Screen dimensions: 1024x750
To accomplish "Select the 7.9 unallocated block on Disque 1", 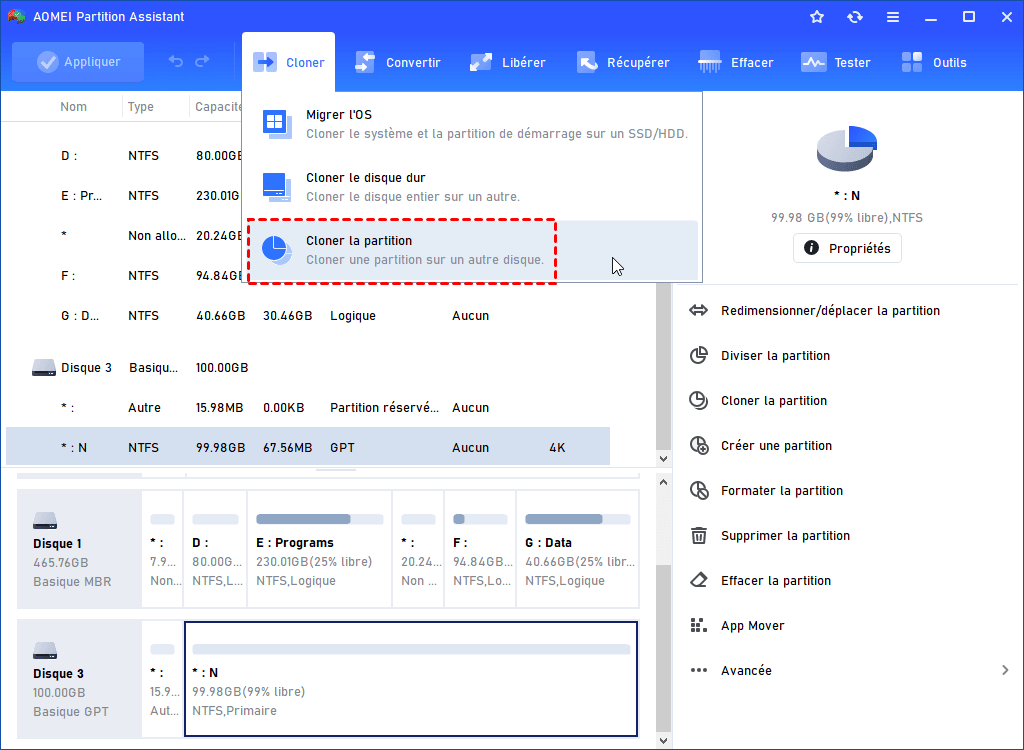I will [163, 549].
